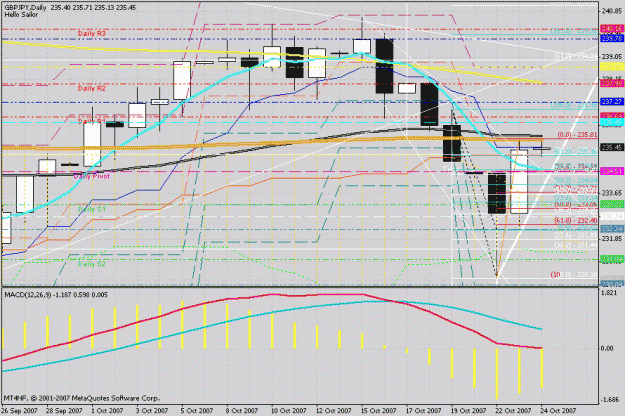Click the 231.85 price axis value
625x416 pixels.
612,238
